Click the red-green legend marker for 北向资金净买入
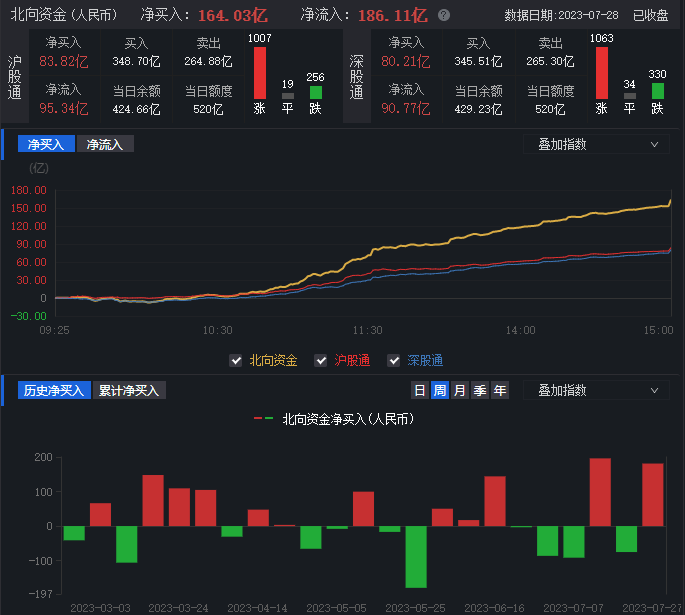The image size is (685, 615). pyautogui.click(x=264, y=420)
